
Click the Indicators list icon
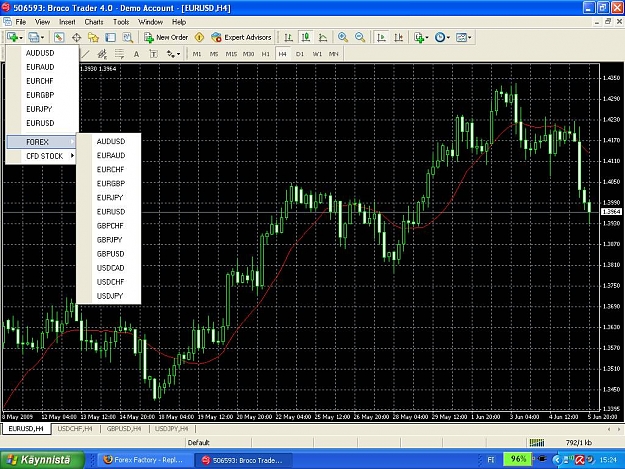coord(419,37)
